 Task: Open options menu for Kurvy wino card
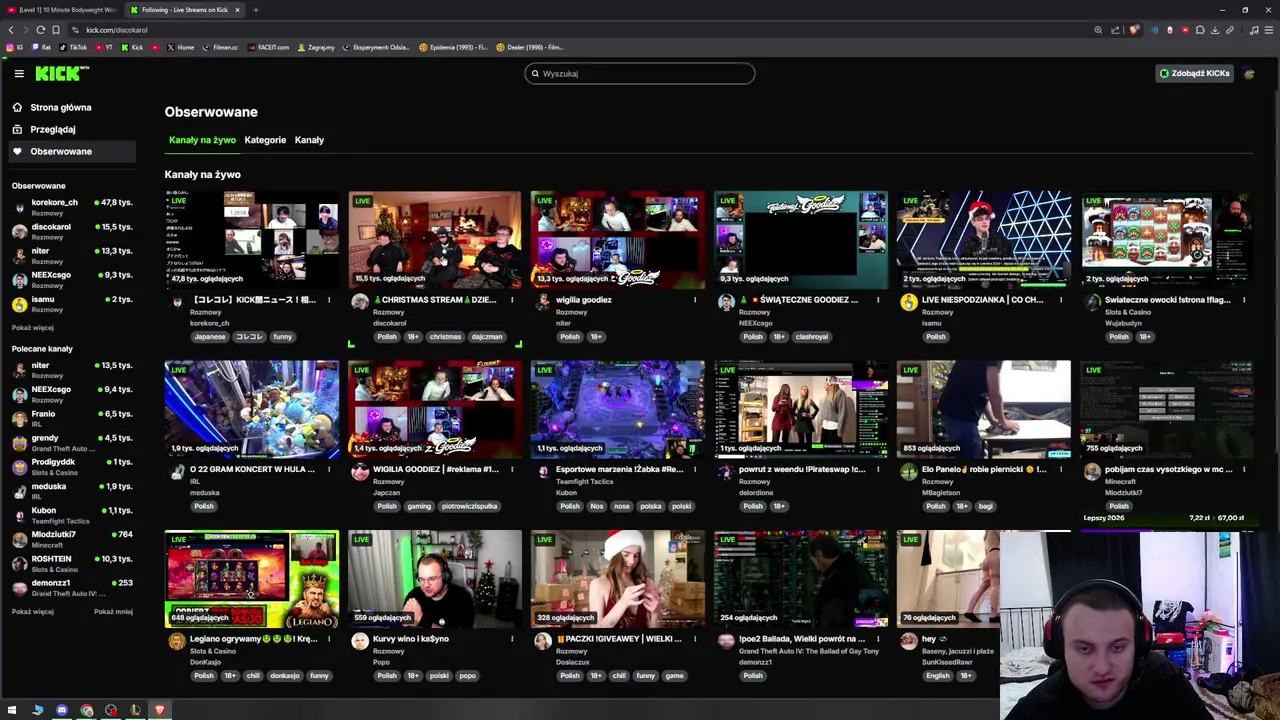pyautogui.click(x=512, y=639)
